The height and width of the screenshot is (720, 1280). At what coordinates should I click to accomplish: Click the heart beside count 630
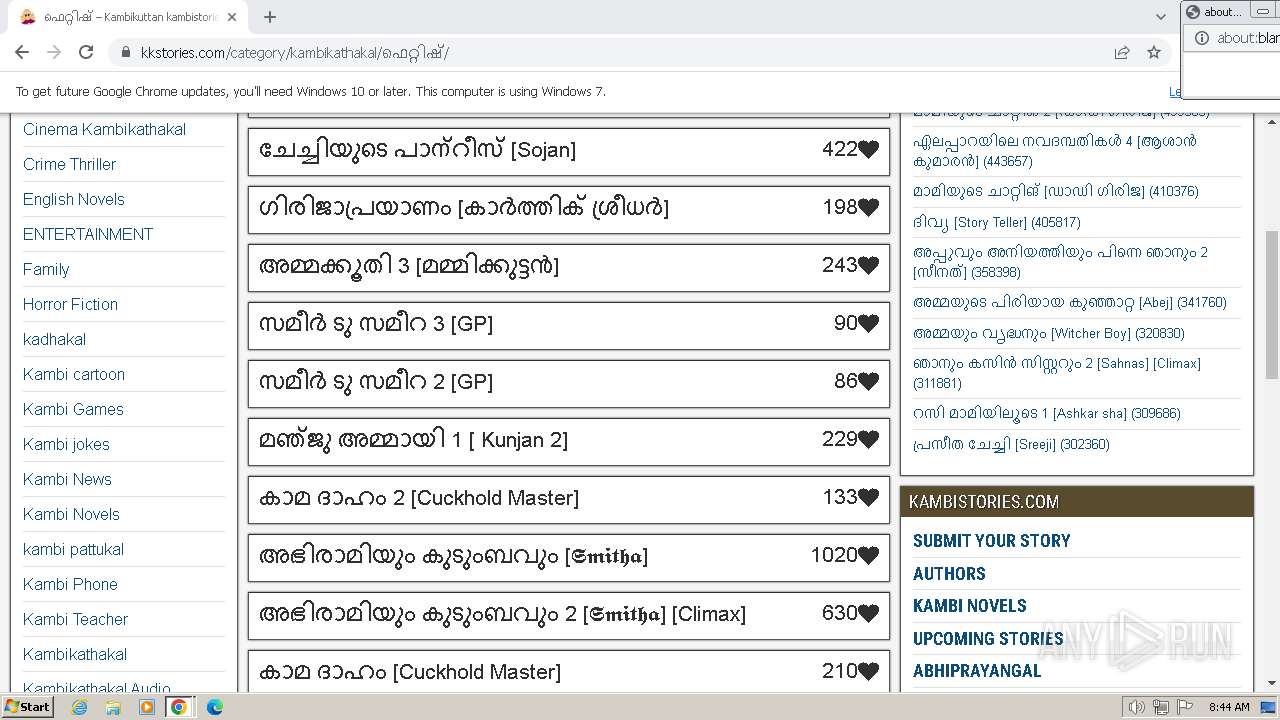(868, 614)
